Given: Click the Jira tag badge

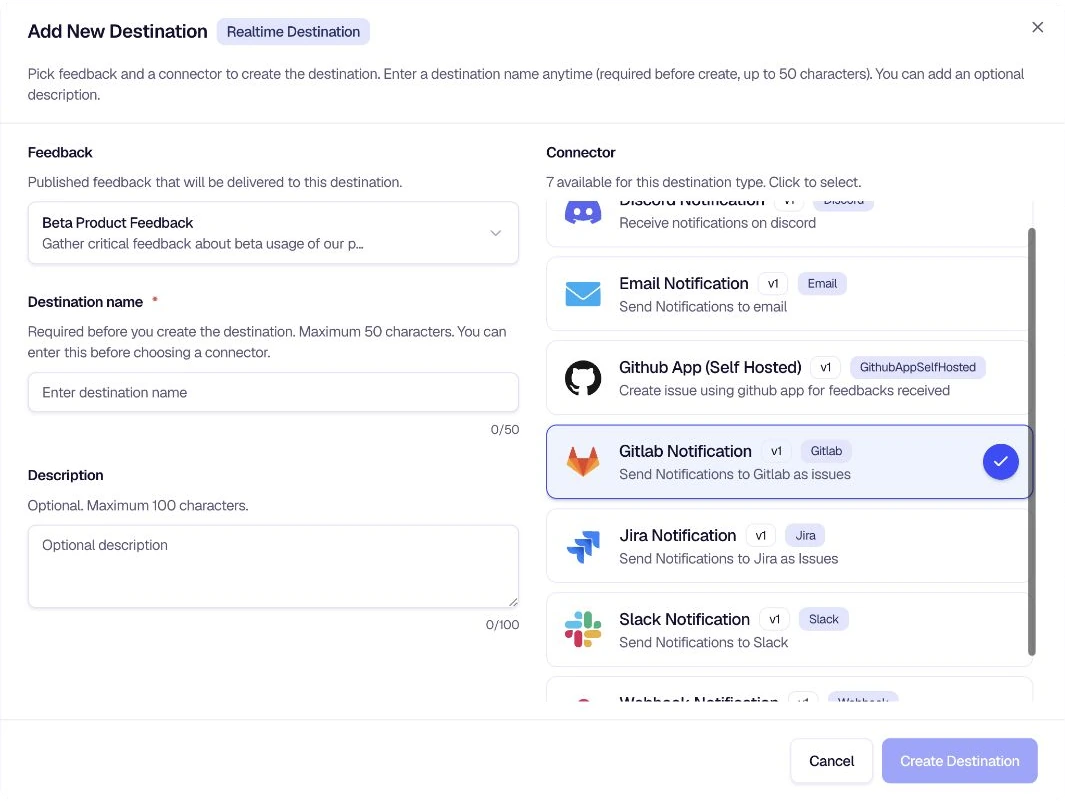Looking at the screenshot, I should tap(805, 535).
